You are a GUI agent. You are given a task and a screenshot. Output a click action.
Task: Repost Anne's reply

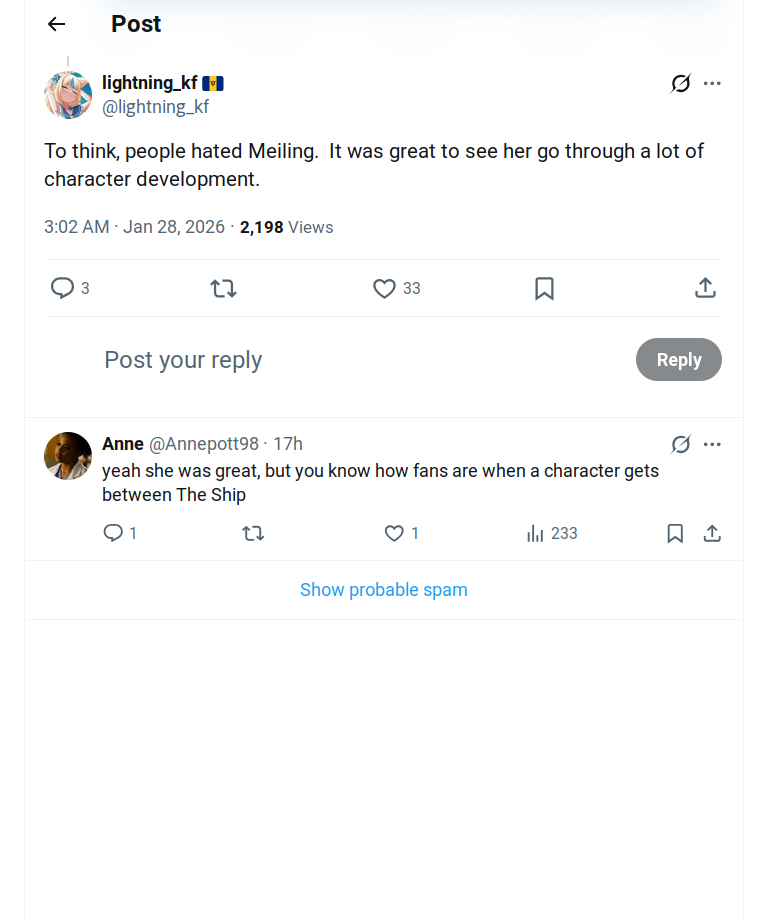(x=253, y=533)
